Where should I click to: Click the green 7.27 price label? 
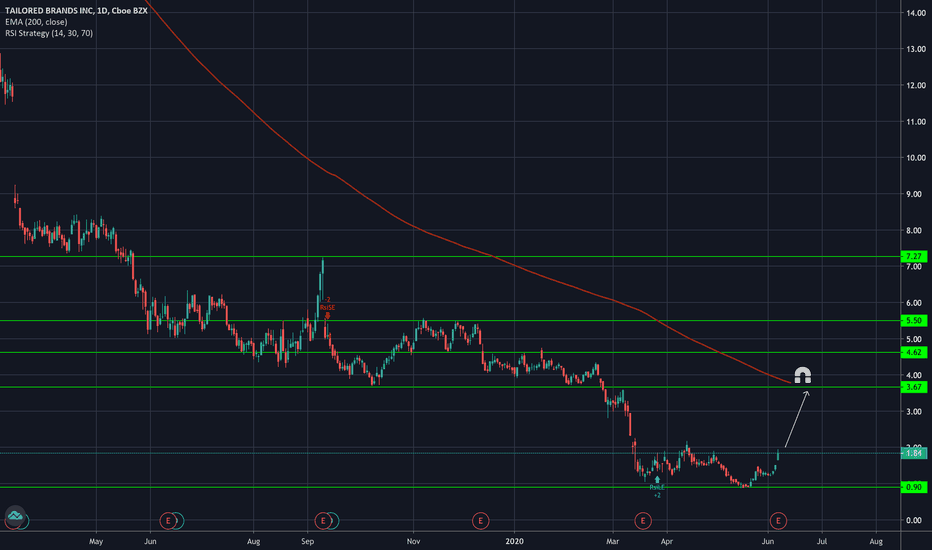coord(914,256)
